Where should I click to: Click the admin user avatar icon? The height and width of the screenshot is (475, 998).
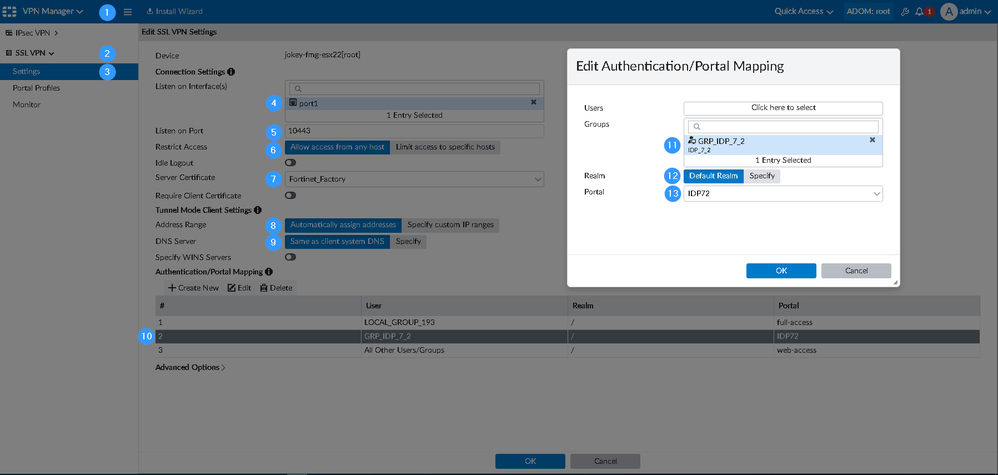click(x=949, y=12)
